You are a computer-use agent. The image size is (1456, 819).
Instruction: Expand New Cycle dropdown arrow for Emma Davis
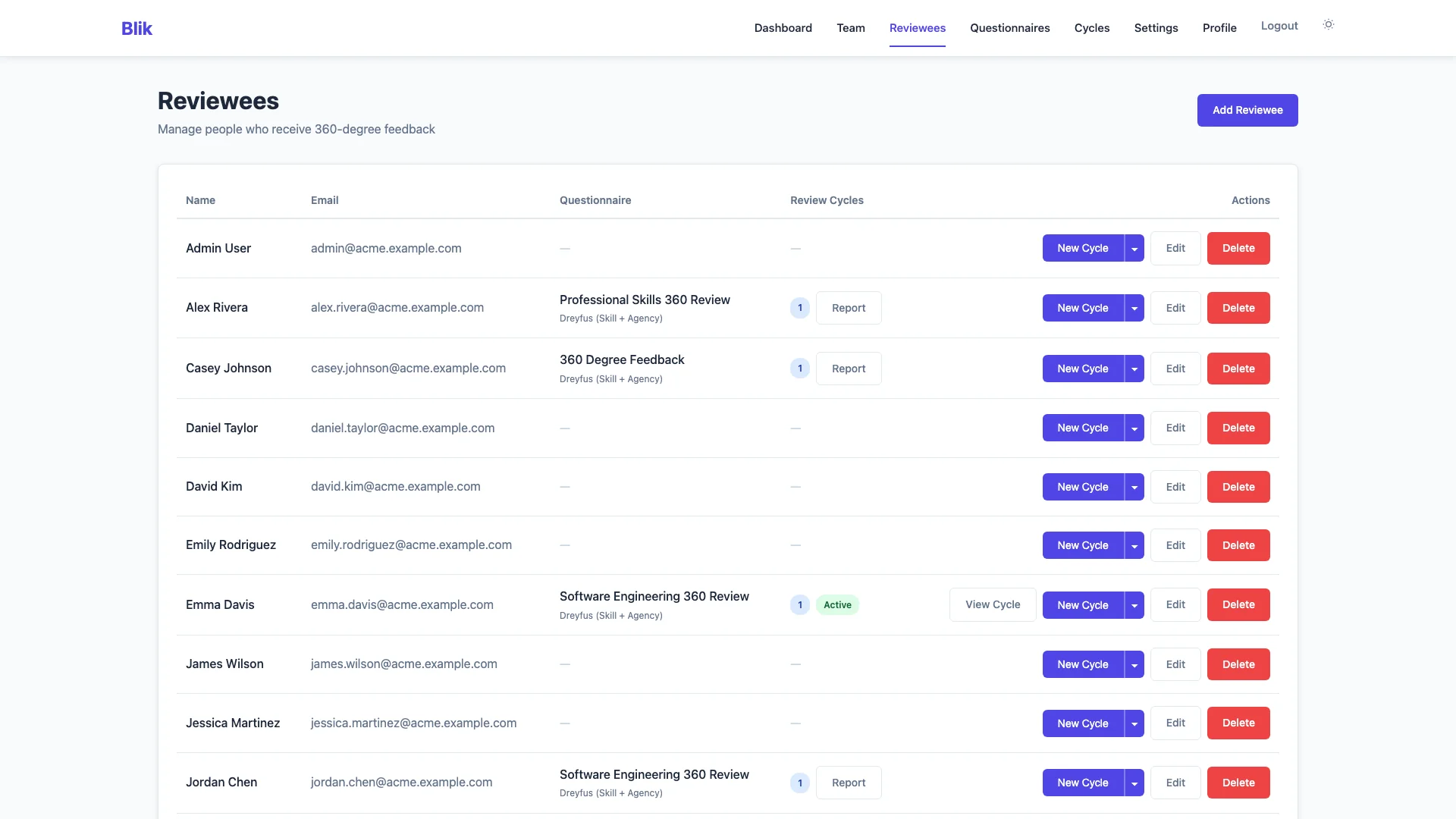(x=1134, y=605)
